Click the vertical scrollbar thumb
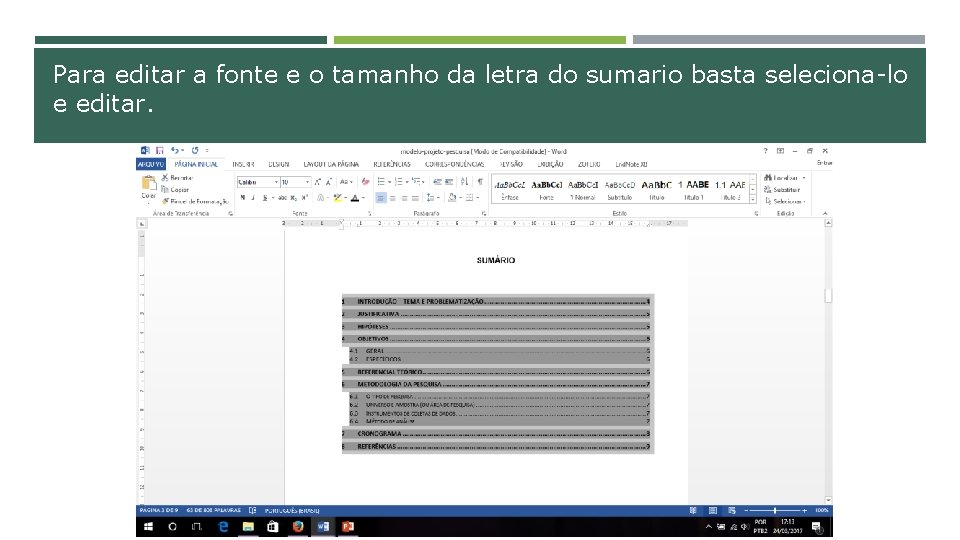The image size is (960, 540). tap(828, 296)
